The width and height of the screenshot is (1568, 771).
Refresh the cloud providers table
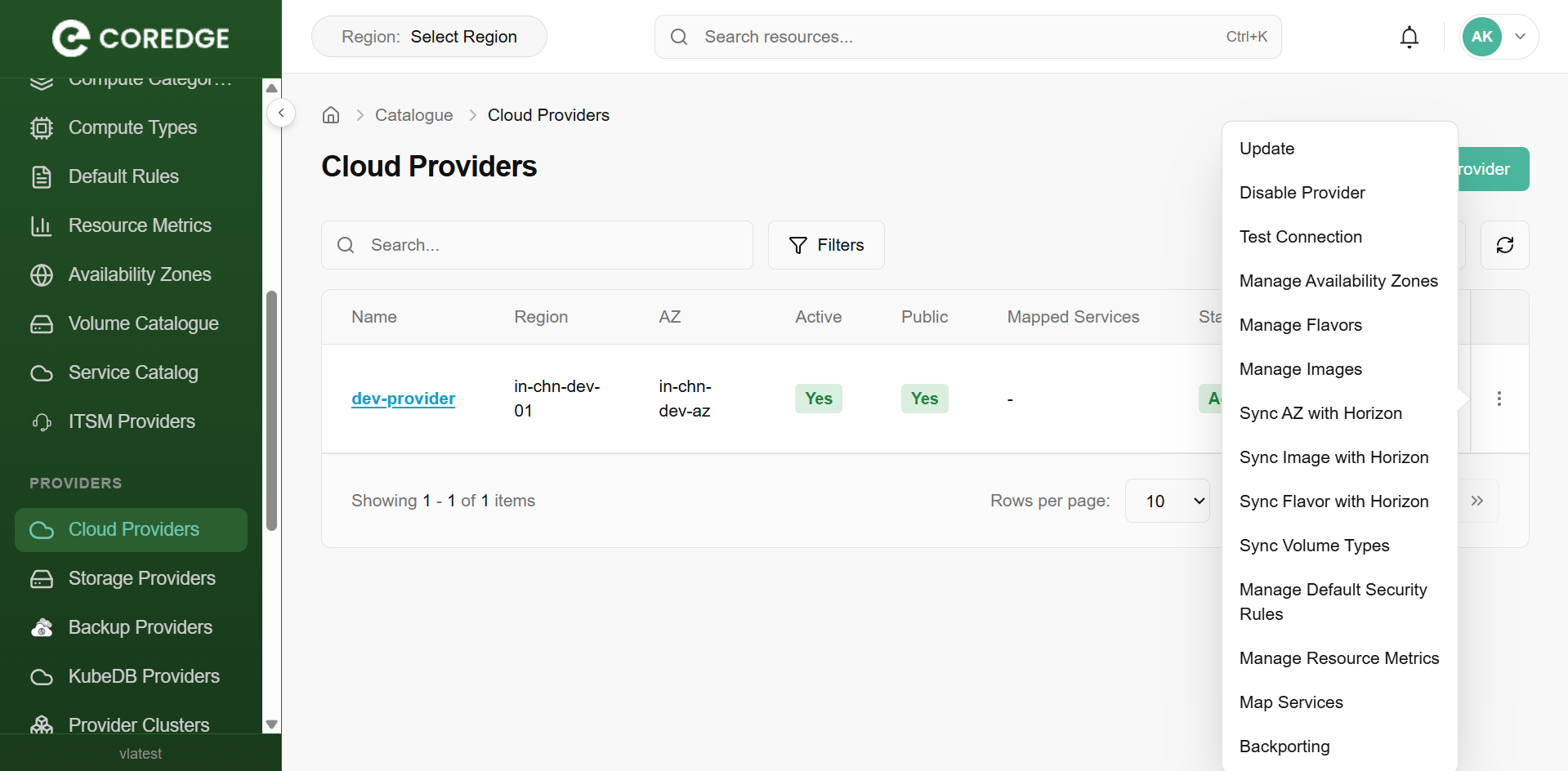click(x=1504, y=245)
